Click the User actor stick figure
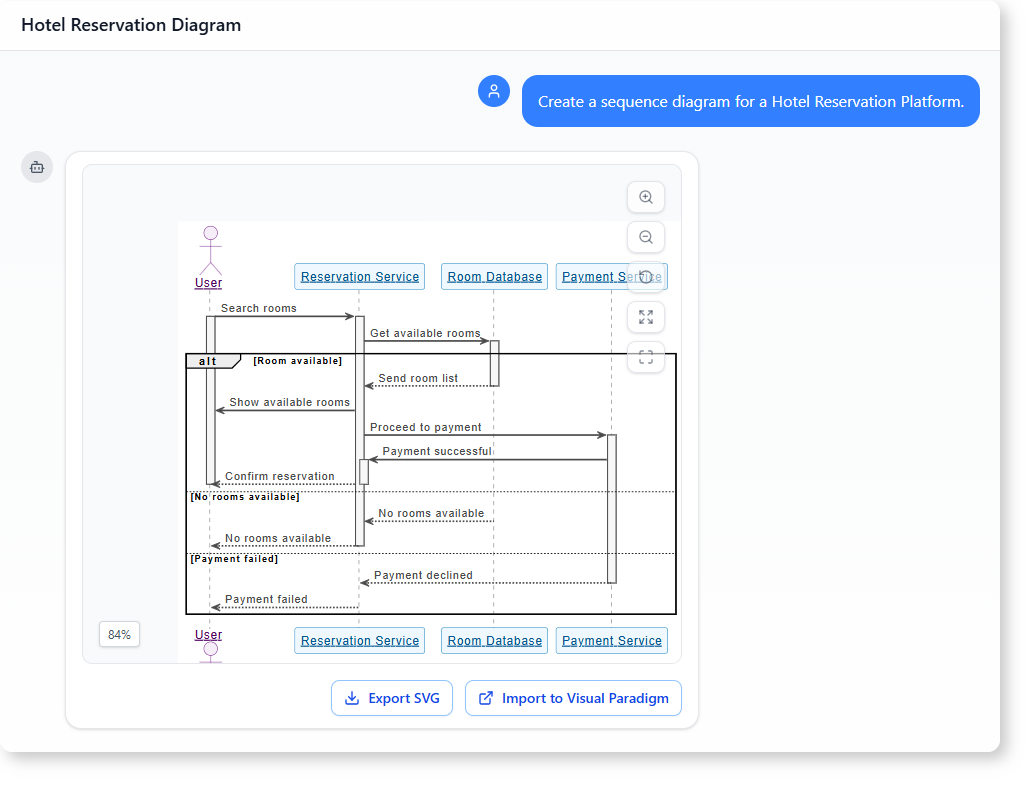This screenshot has height=788, width=1028. point(210,249)
